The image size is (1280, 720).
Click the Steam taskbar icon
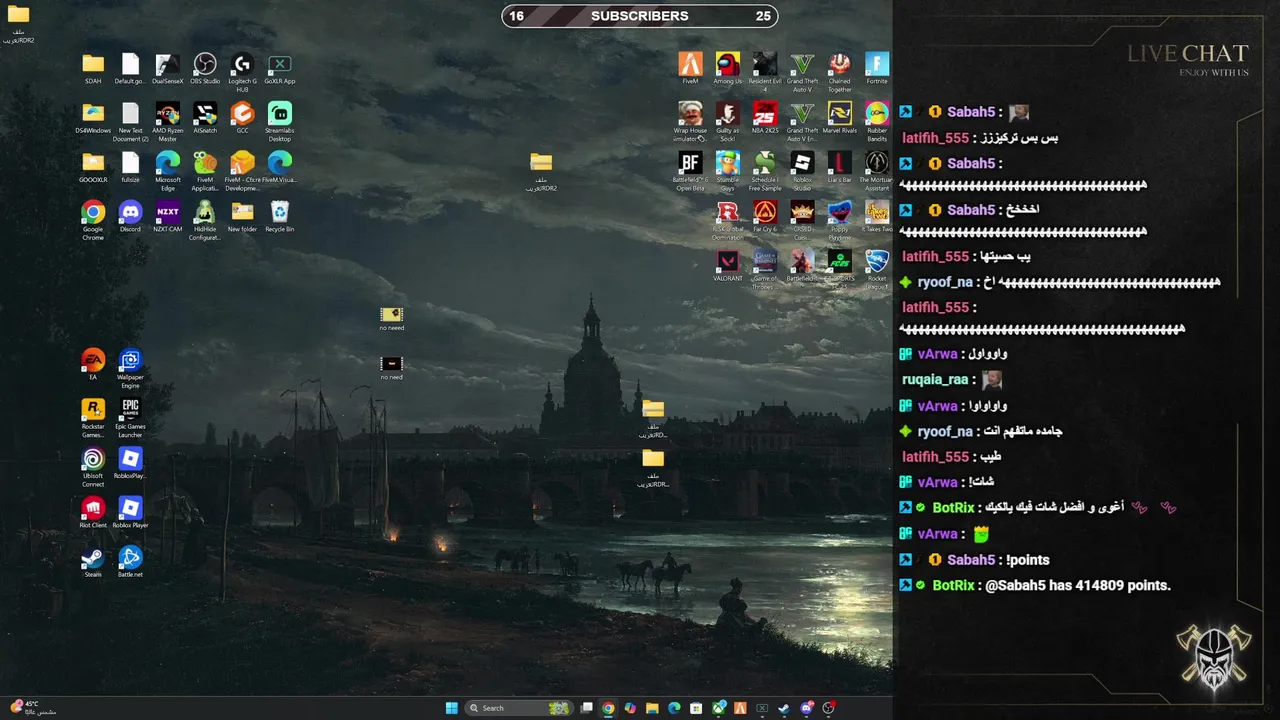784,708
